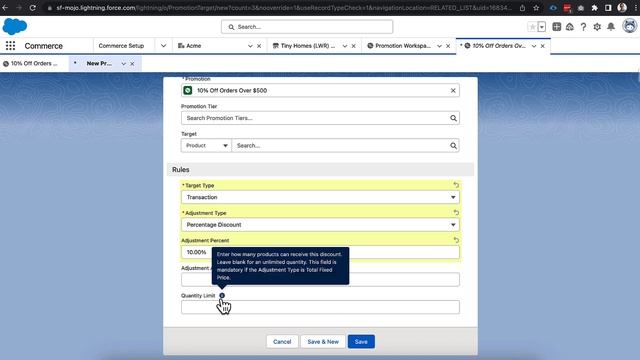The height and width of the screenshot is (360, 640).
Task: Click the Cancel button
Action: tap(282, 342)
